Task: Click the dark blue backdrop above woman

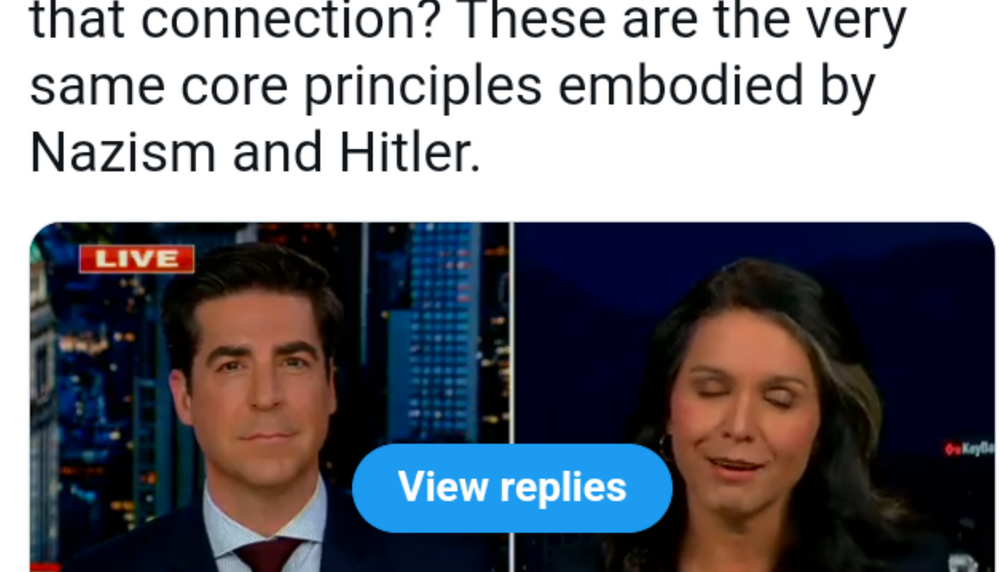Action: click(x=753, y=242)
